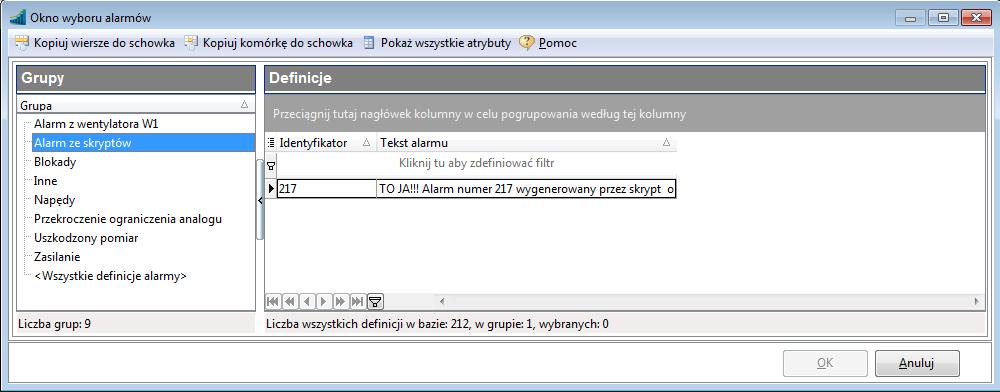Select the Napędy group
The image size is (1000, 392).
[54, 200]
